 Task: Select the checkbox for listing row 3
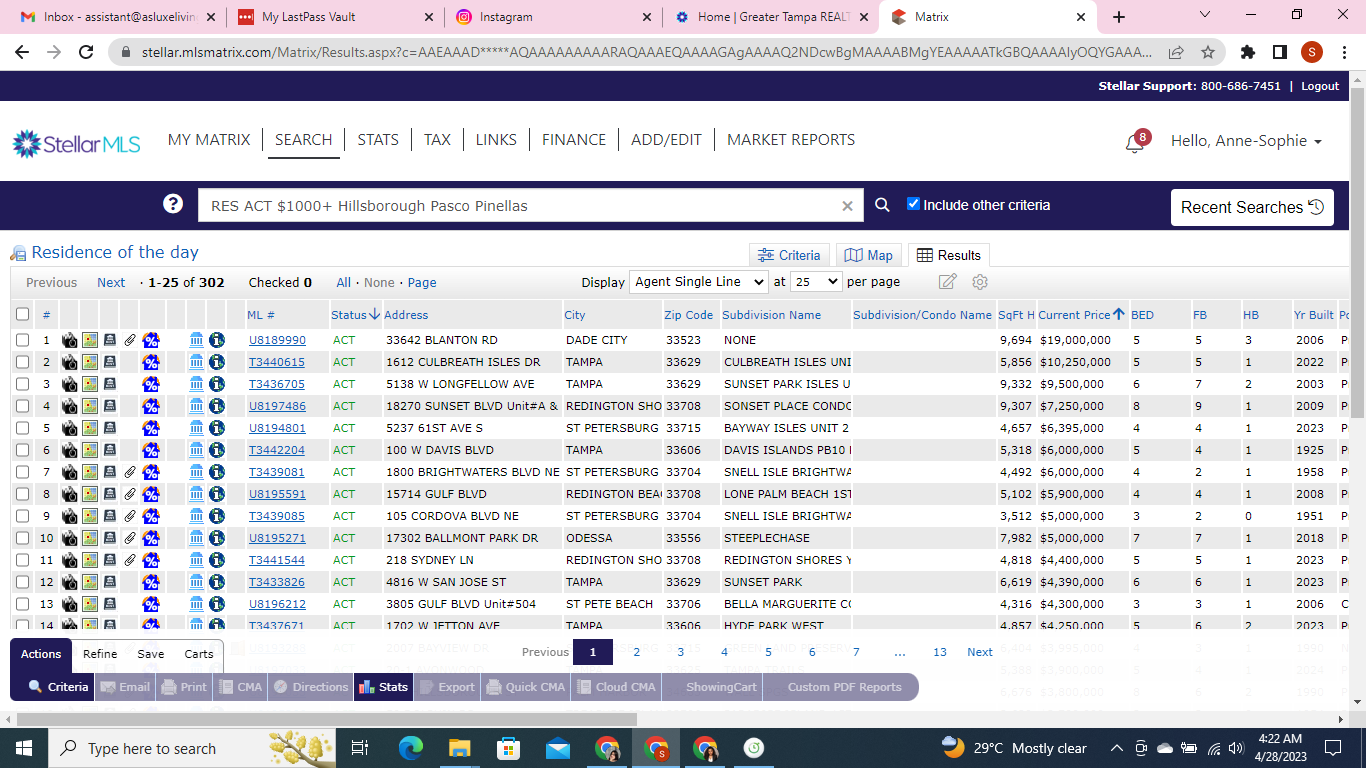(23, 384)
